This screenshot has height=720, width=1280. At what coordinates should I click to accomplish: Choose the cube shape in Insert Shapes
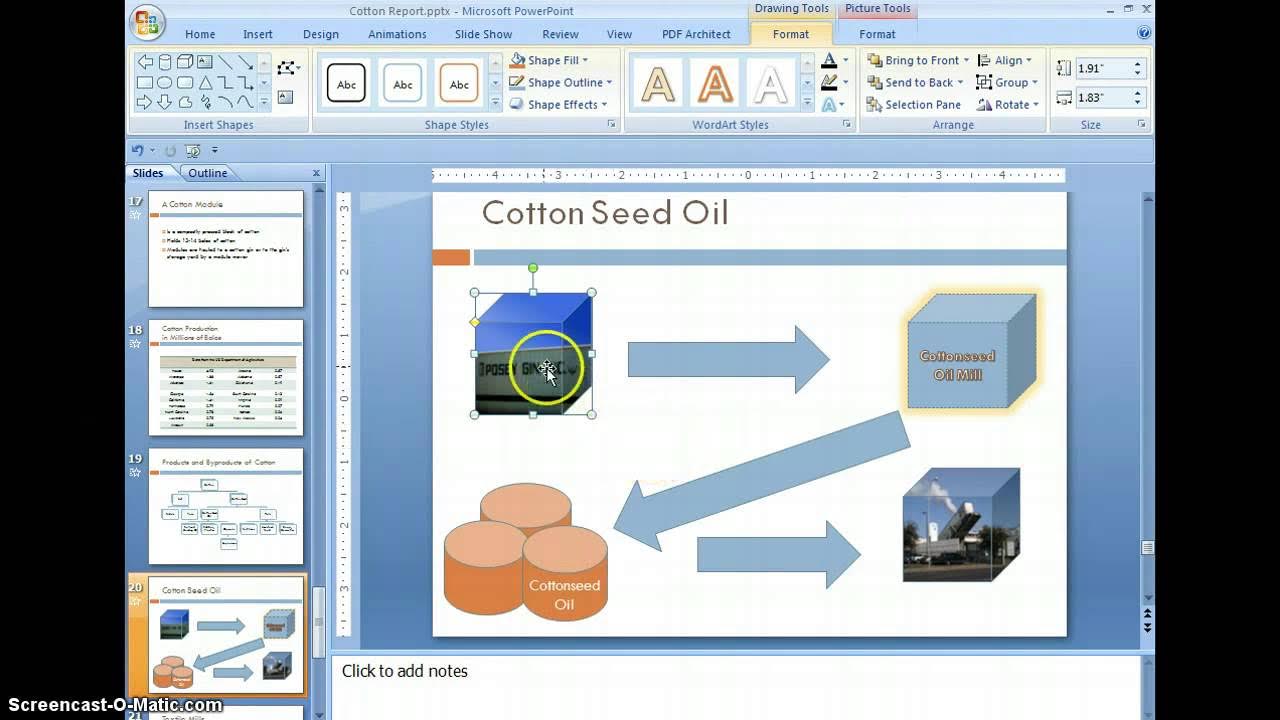[185, 62]
